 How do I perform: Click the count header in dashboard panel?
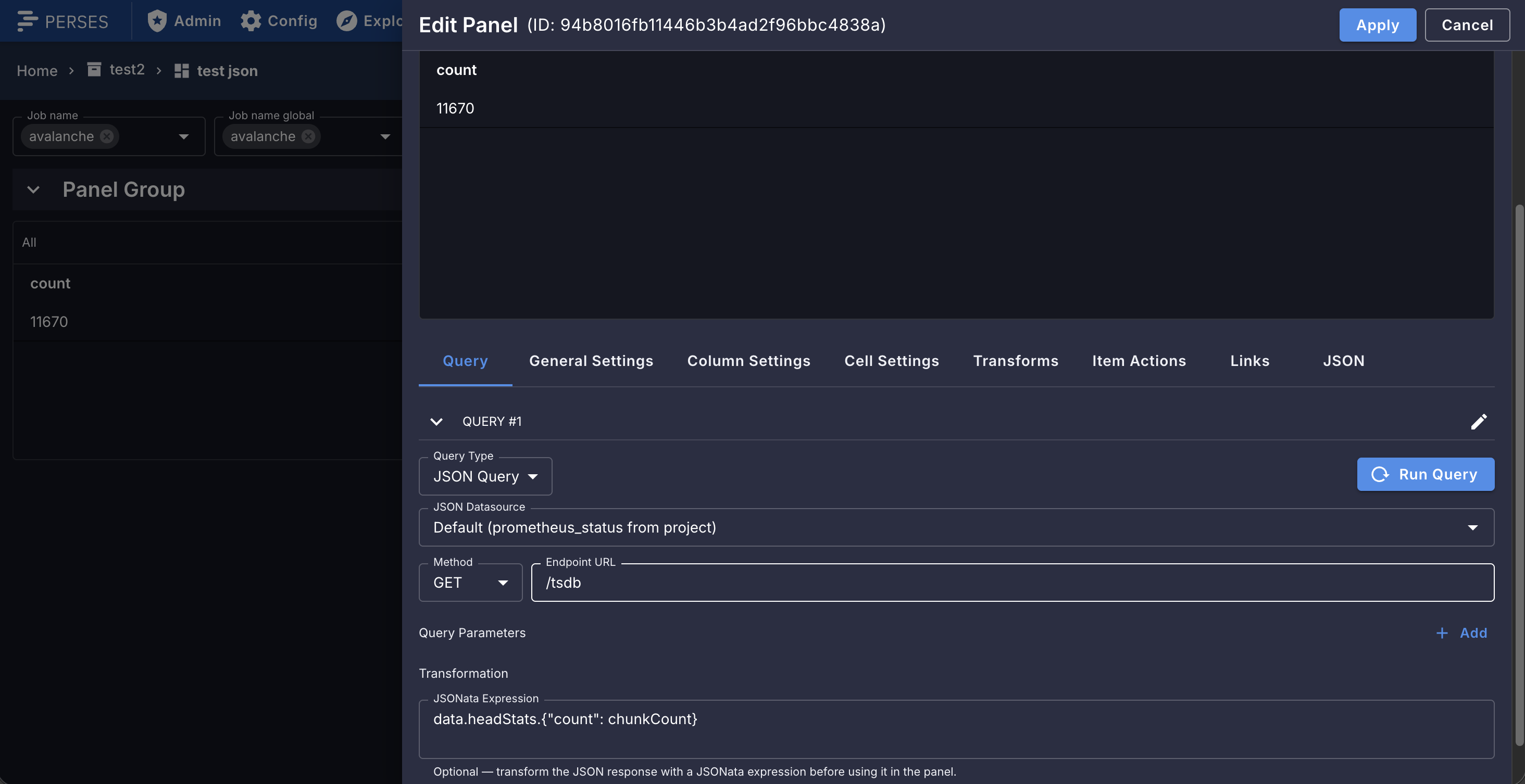tap(51, 283)
